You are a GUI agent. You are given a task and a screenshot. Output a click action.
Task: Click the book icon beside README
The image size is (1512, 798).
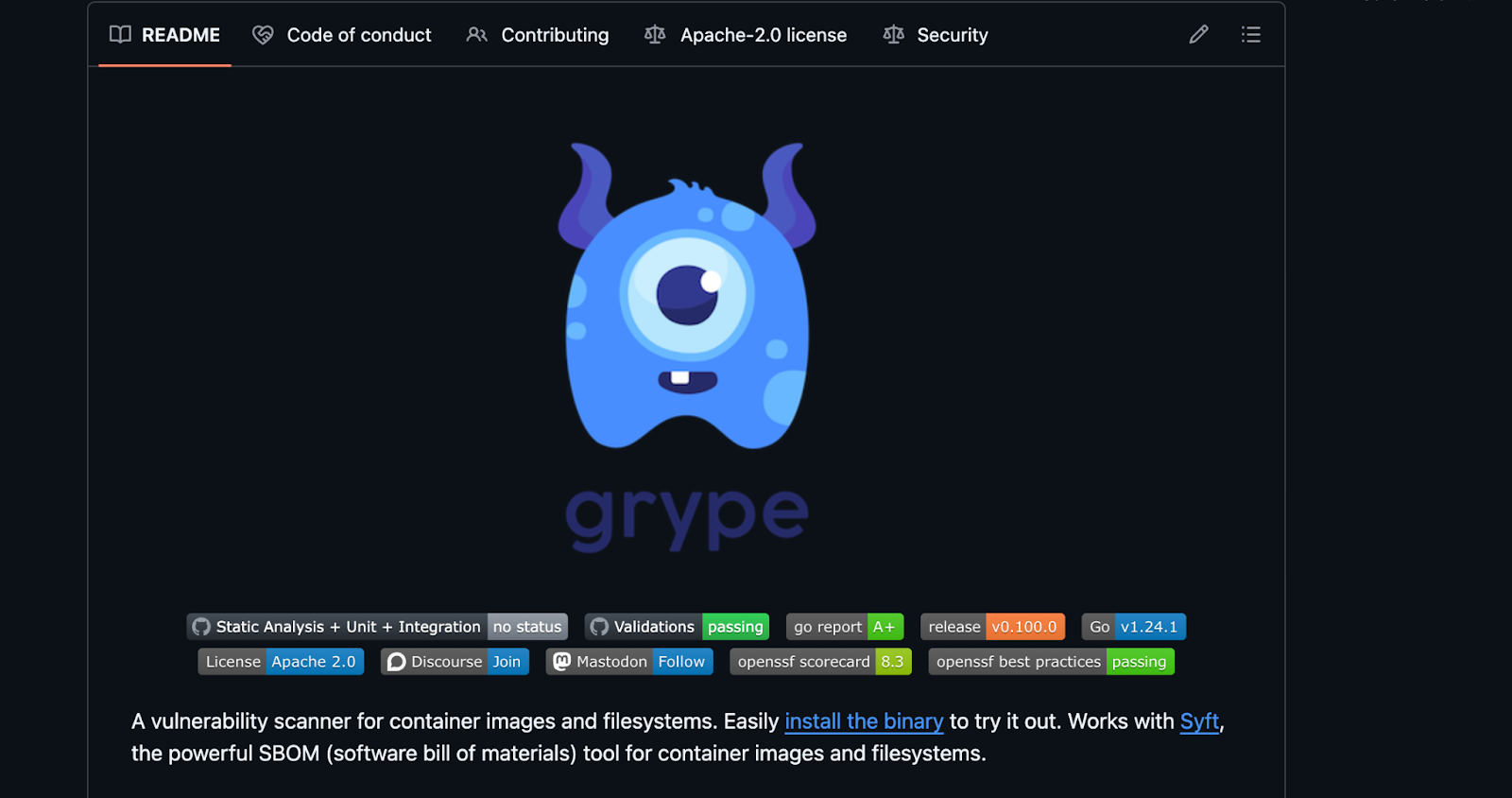tap(120, 35)
